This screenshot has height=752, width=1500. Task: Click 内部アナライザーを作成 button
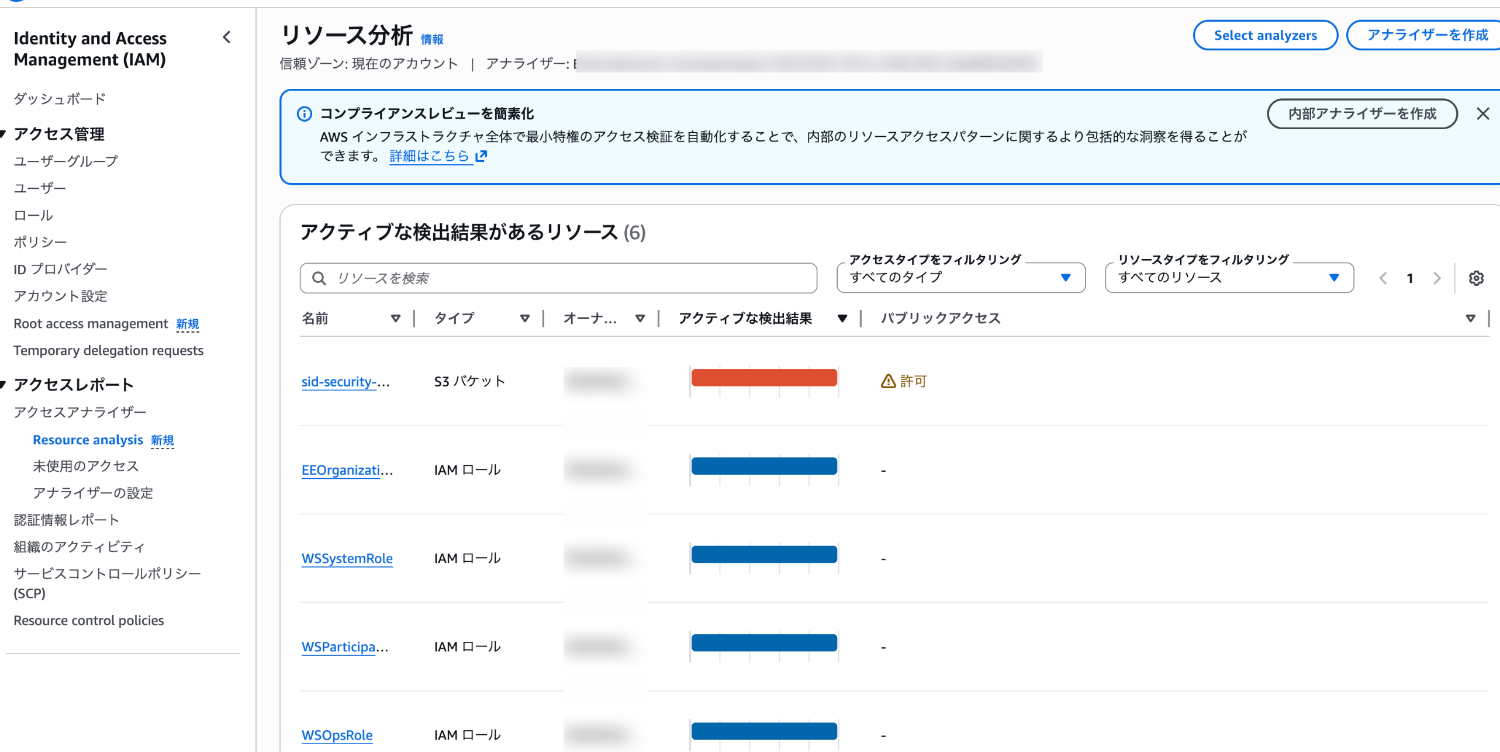1362,114
